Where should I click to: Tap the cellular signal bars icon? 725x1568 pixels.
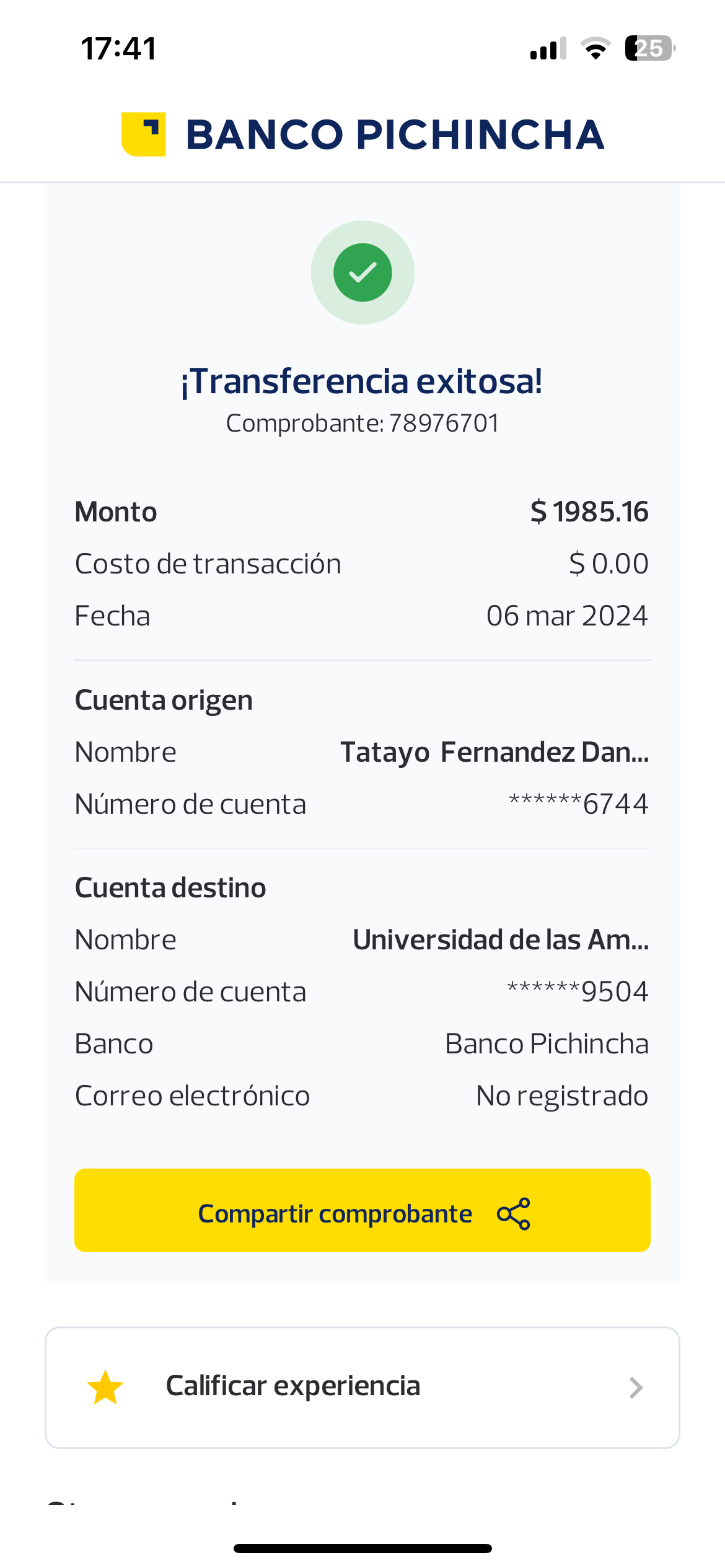(x=548, y=48)
